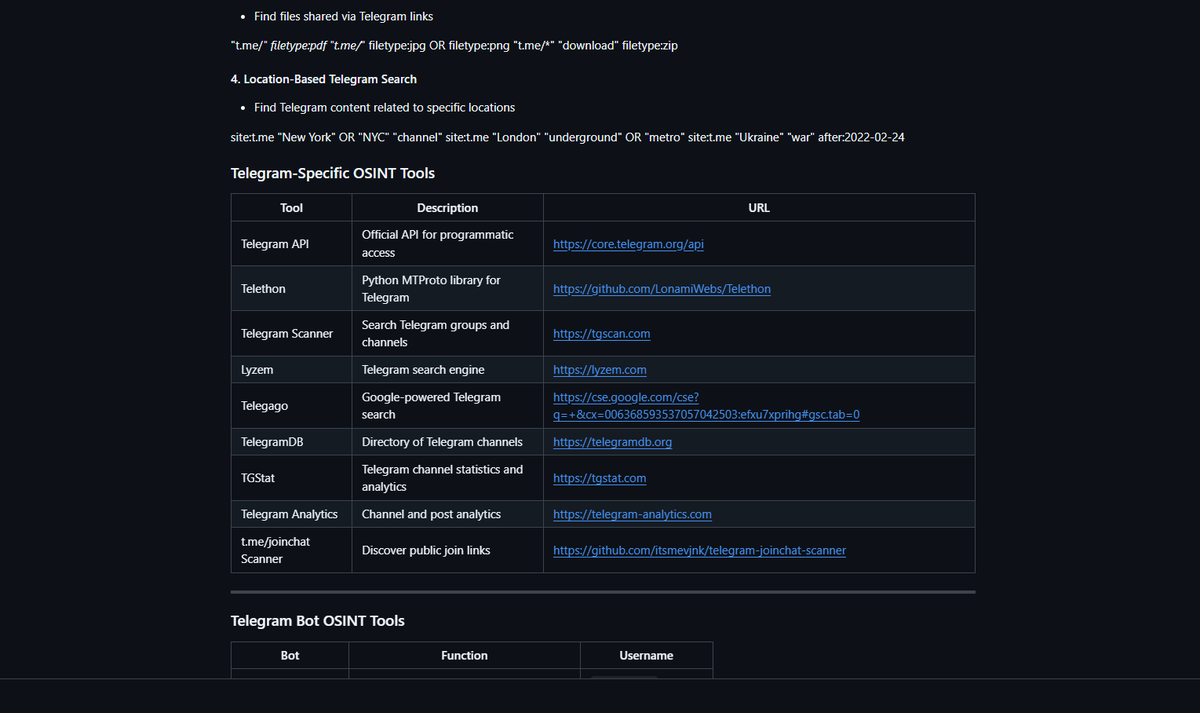Click the Username column header
1200x713 pixels.
[646, 655]
